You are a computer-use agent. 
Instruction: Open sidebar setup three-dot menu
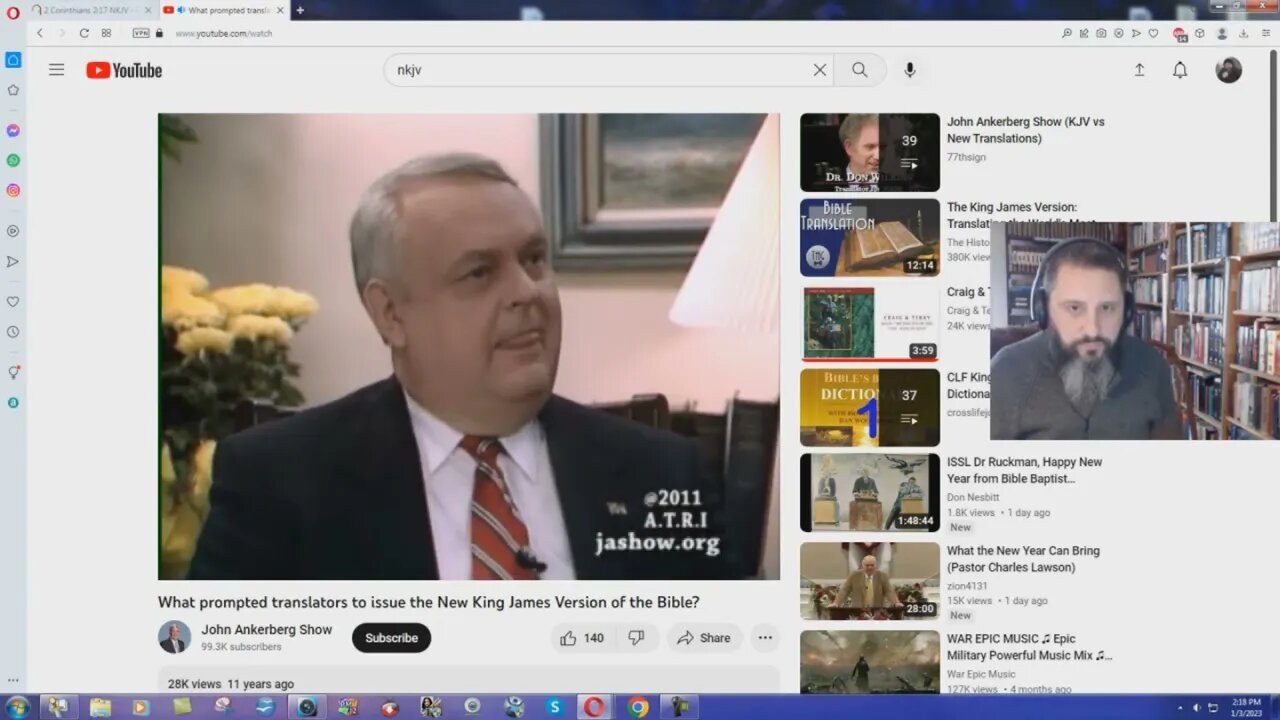coord(13,680)
